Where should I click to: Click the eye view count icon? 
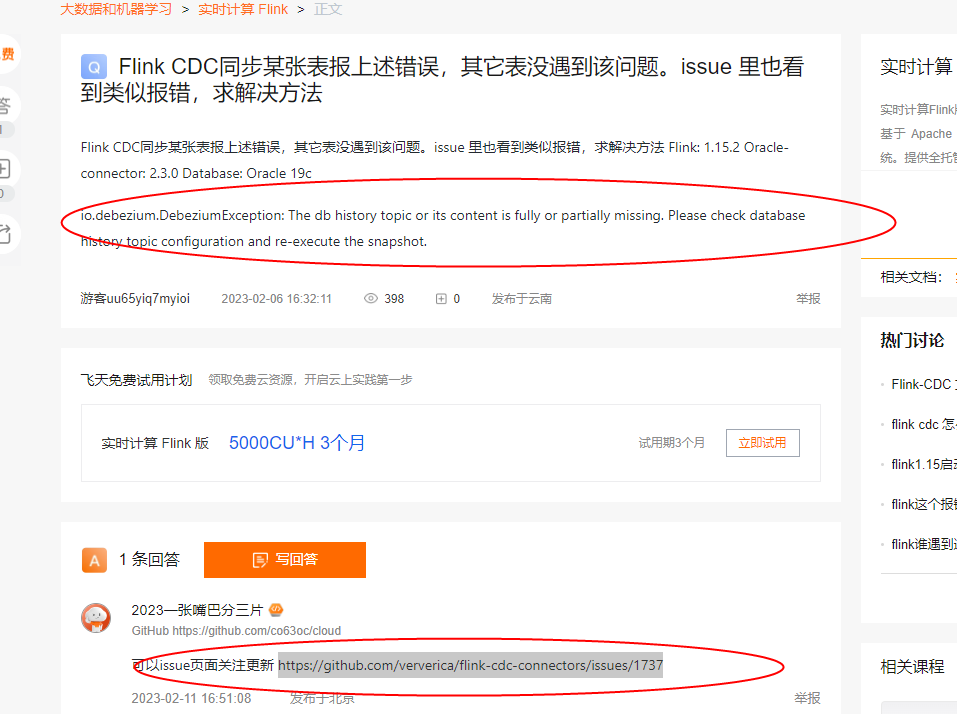(x=371, y=298)
